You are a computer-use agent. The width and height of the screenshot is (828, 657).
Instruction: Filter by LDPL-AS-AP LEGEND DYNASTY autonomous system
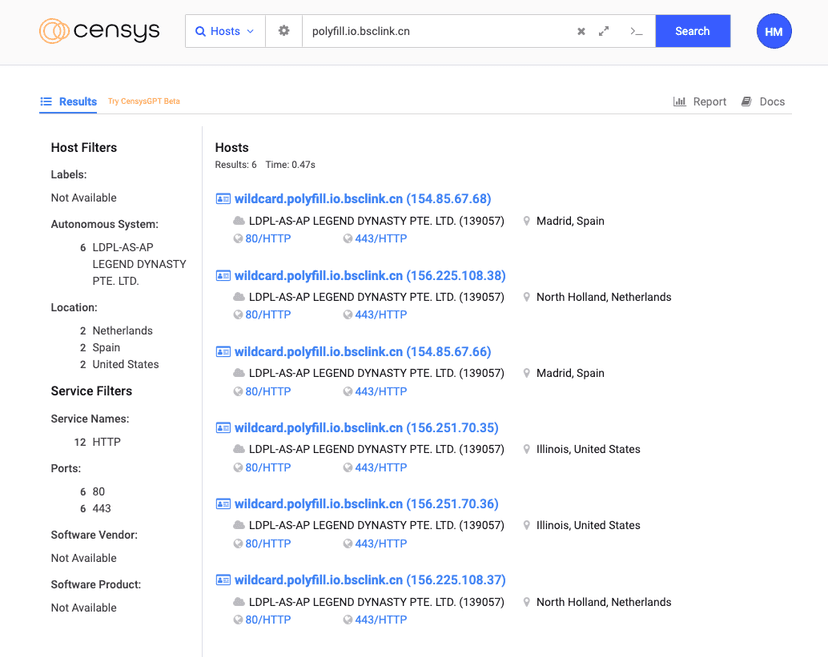coord(139,264)
